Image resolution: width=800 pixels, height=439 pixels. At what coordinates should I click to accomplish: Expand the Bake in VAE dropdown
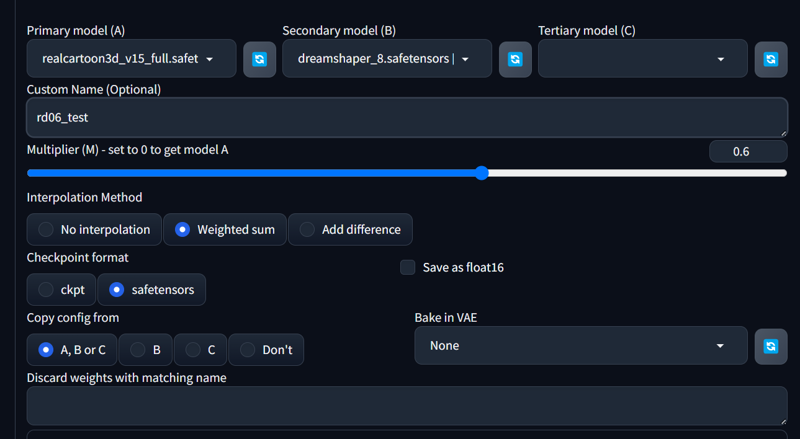click(581, 346)
